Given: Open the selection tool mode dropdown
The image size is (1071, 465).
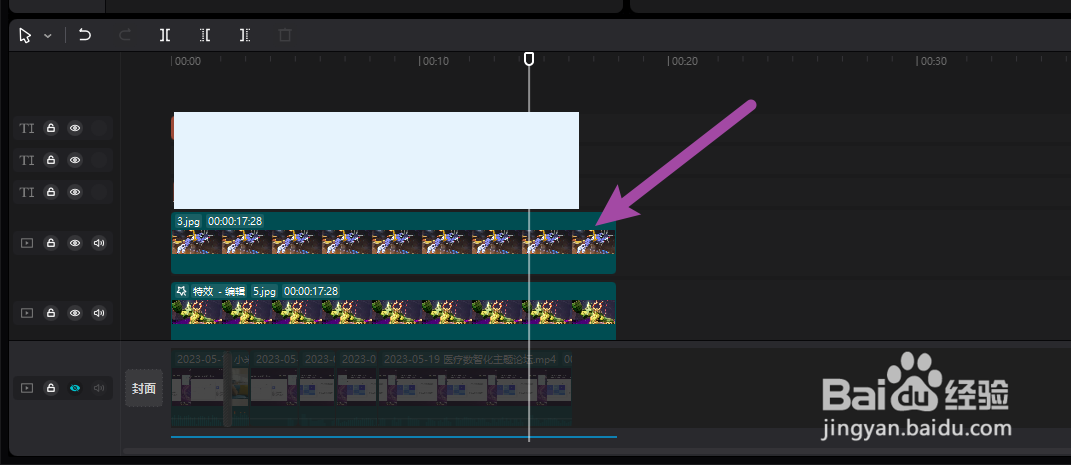Looking at the screenshot, I should 48,36.
